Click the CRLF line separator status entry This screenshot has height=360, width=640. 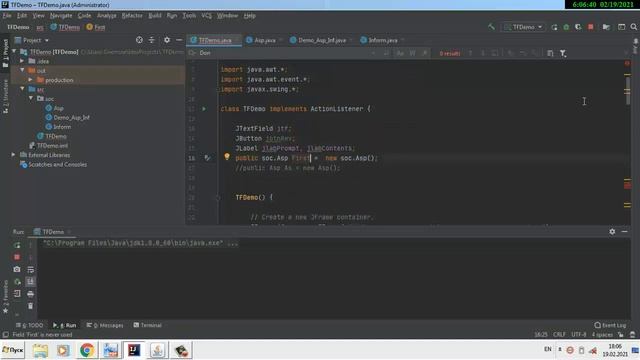[x=559, y=335]
